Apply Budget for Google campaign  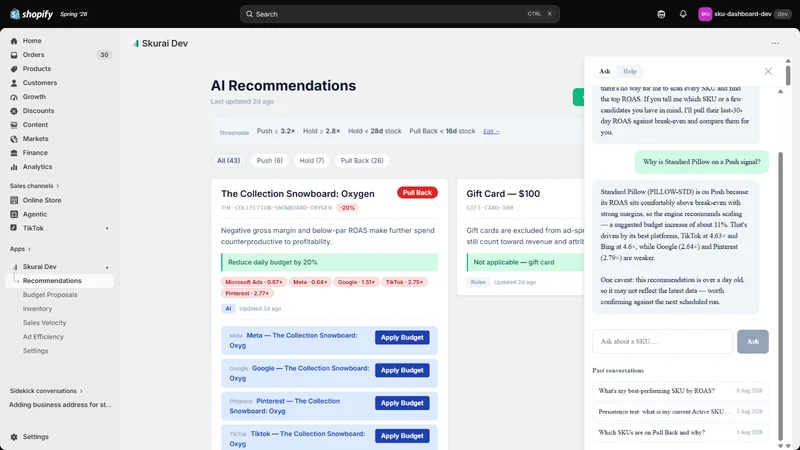(x=402, y=370)
